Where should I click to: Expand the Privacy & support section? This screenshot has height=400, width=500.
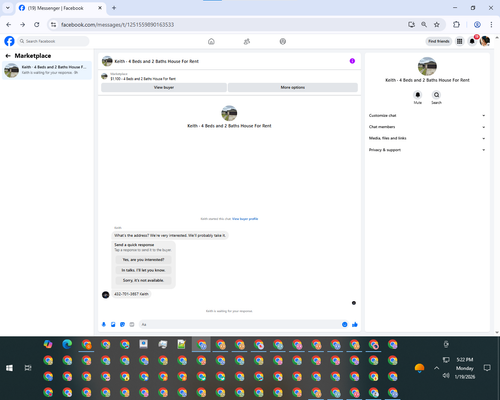coord(427,150)
